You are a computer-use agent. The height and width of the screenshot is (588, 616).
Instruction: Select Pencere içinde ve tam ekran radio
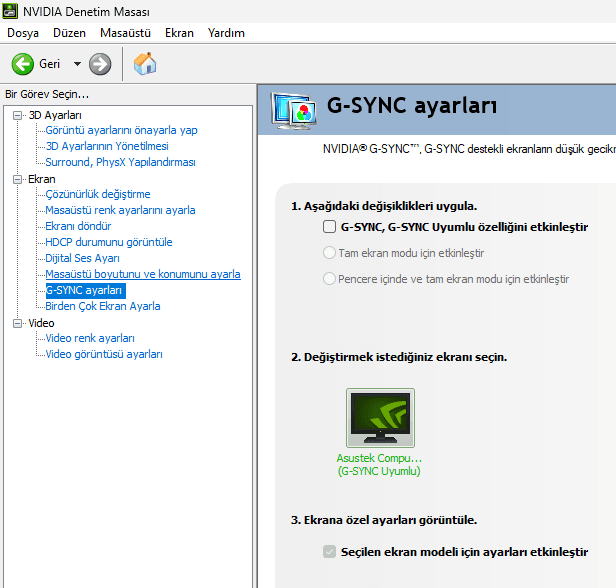pos(330,279)
